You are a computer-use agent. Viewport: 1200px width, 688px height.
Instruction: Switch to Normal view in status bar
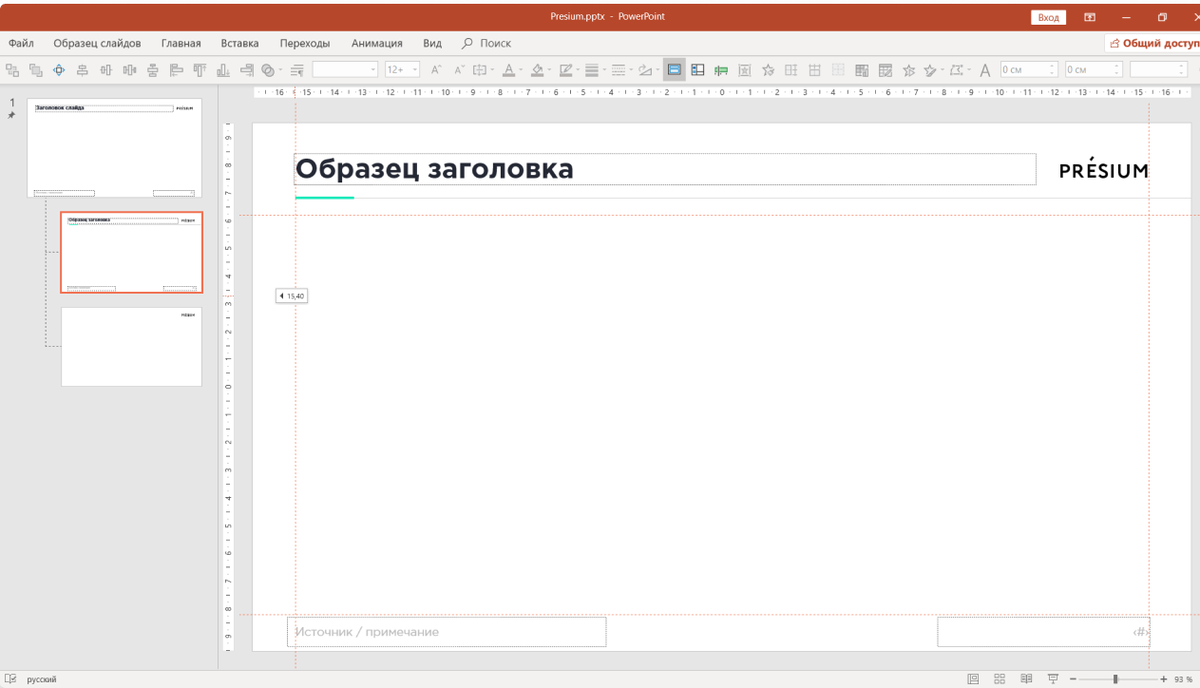[x=973, y=679]
